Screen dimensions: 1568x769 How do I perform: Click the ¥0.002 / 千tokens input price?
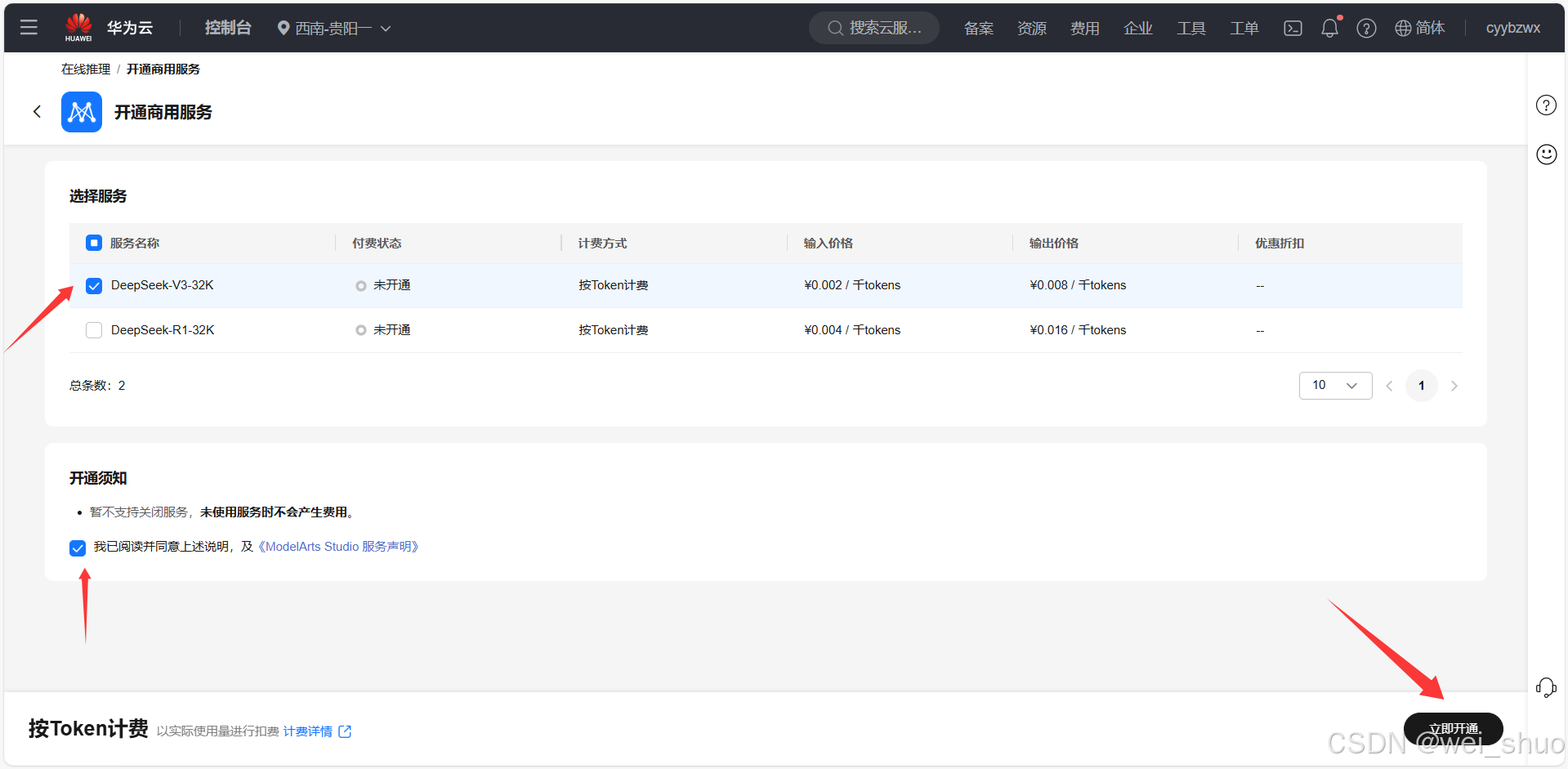852,285
